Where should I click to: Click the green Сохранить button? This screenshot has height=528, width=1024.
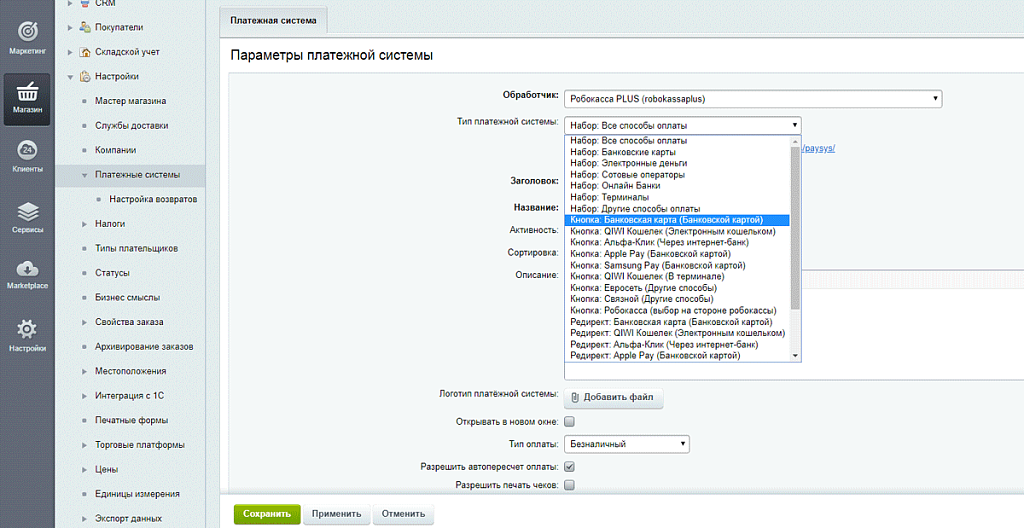point(266,514)
